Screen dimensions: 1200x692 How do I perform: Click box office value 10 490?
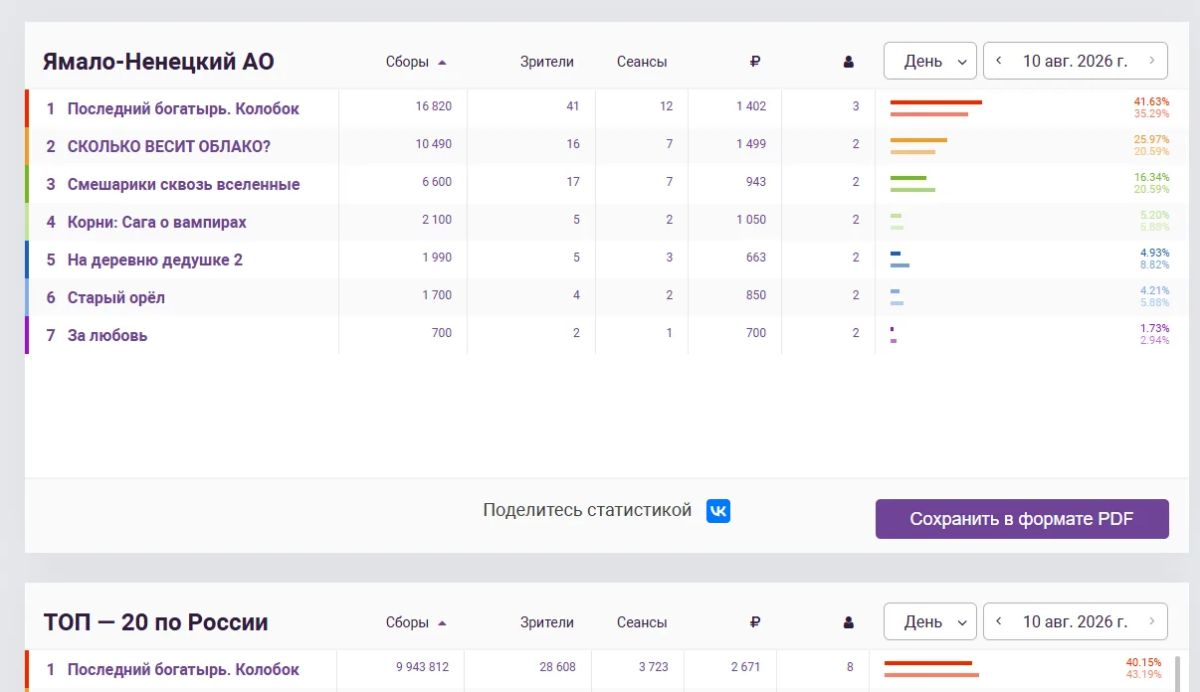pyautogui.click(x=434, y=144)
